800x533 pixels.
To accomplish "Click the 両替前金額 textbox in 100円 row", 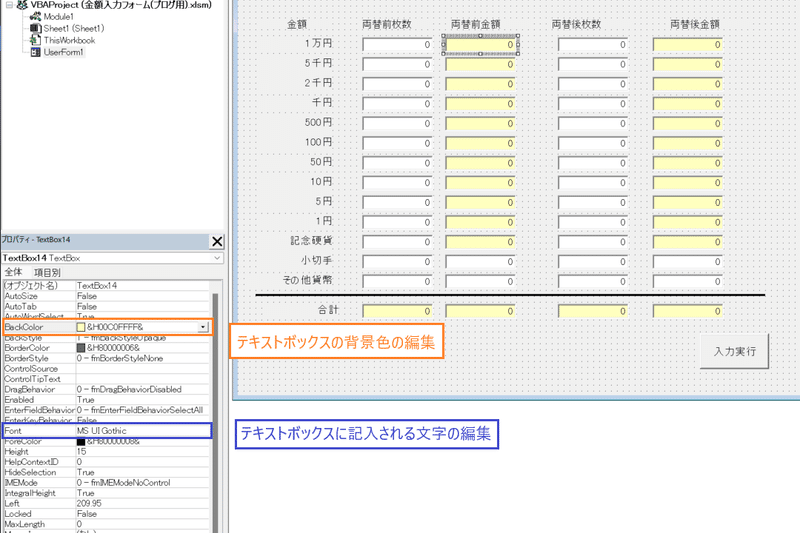I will pos(480,143).
